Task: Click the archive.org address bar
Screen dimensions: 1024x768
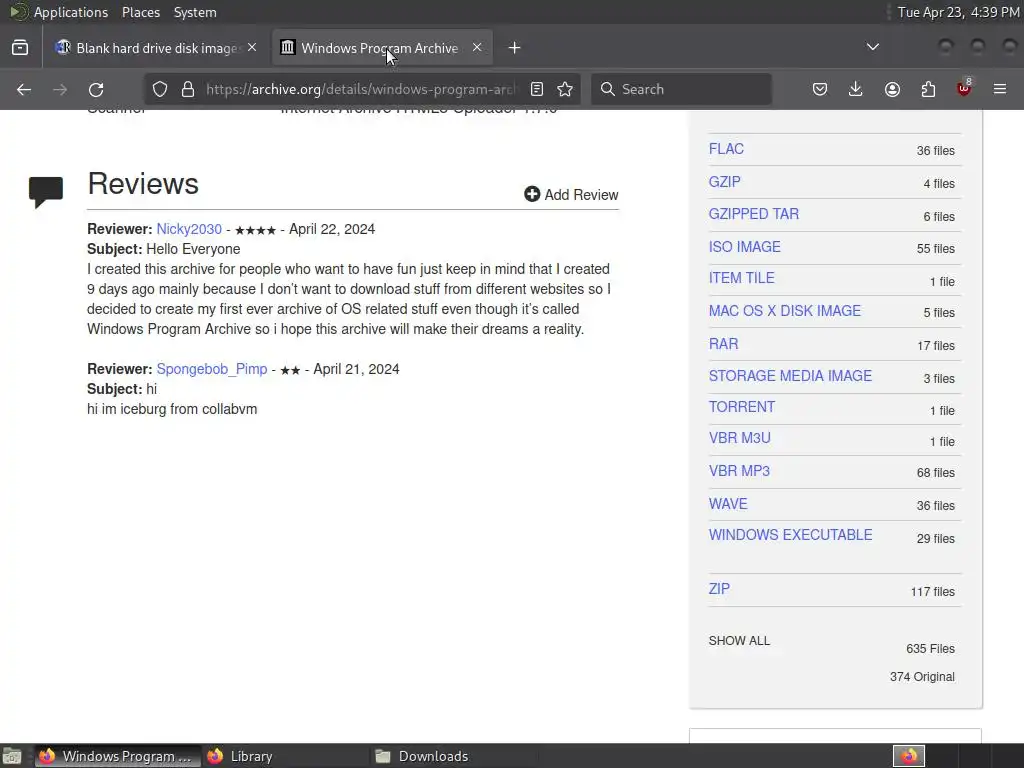Action: click(x=361, y=89)
